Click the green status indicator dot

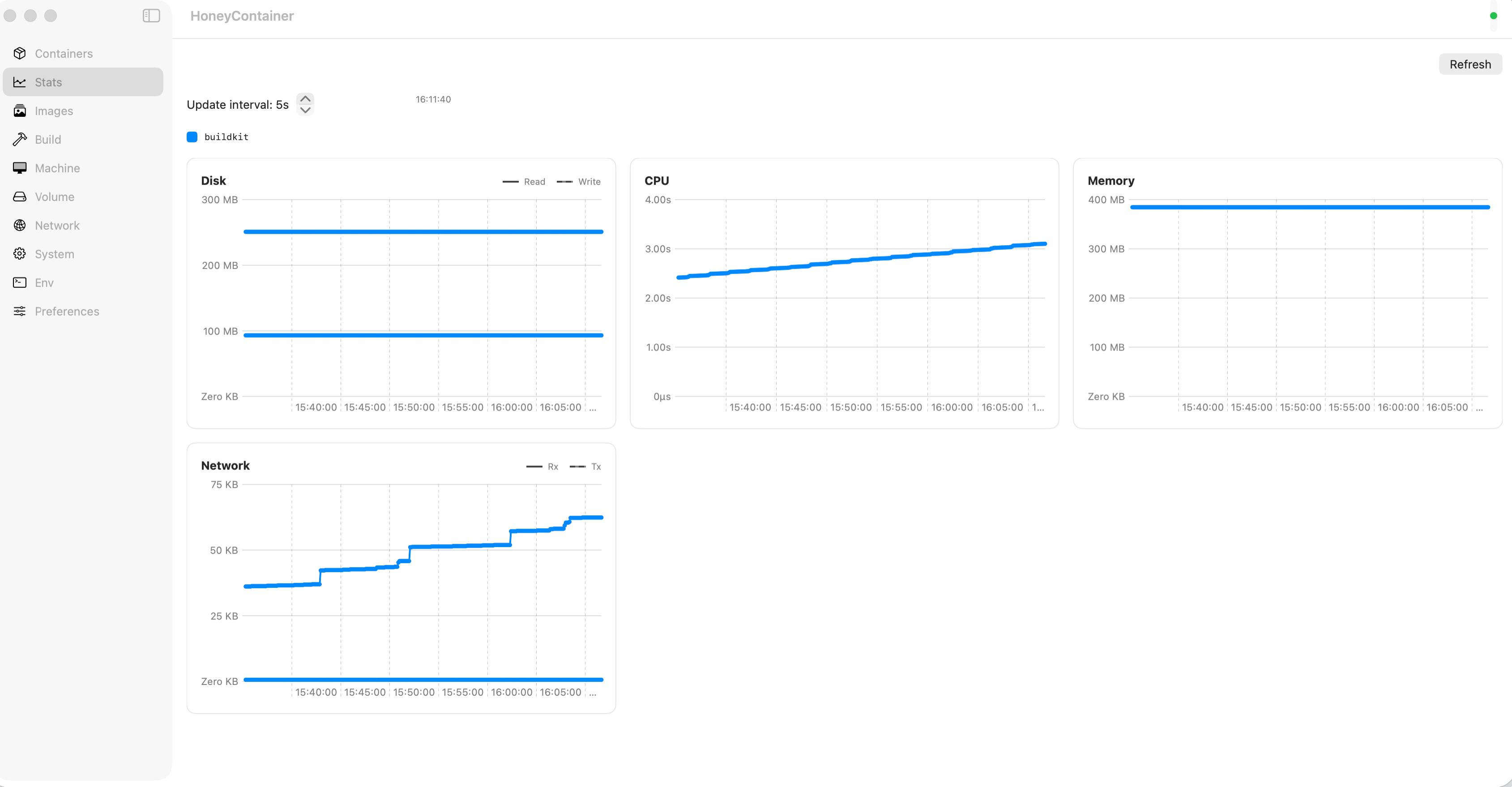(1493, 16)
